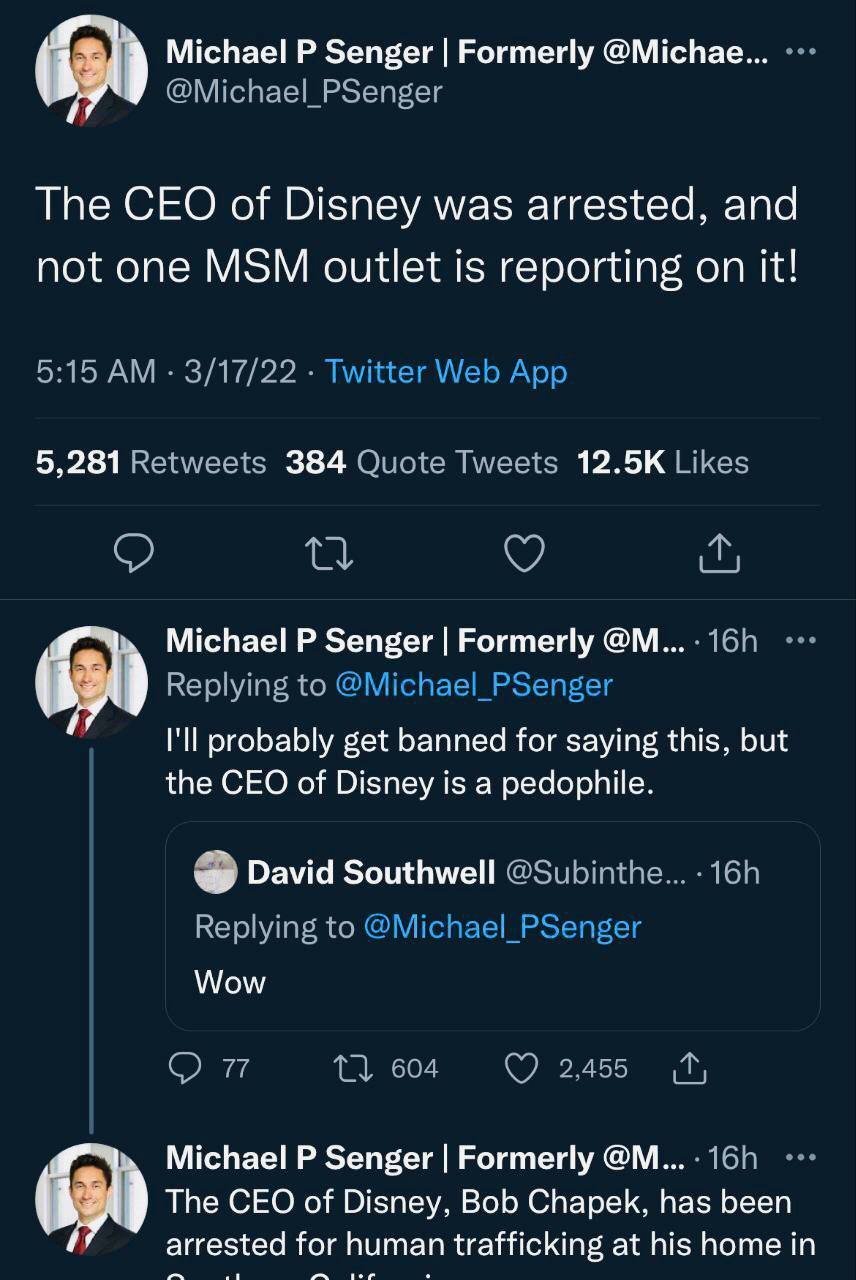Share the reply with 2,455 likes
856x1280 pixels.
[689, 1068]
